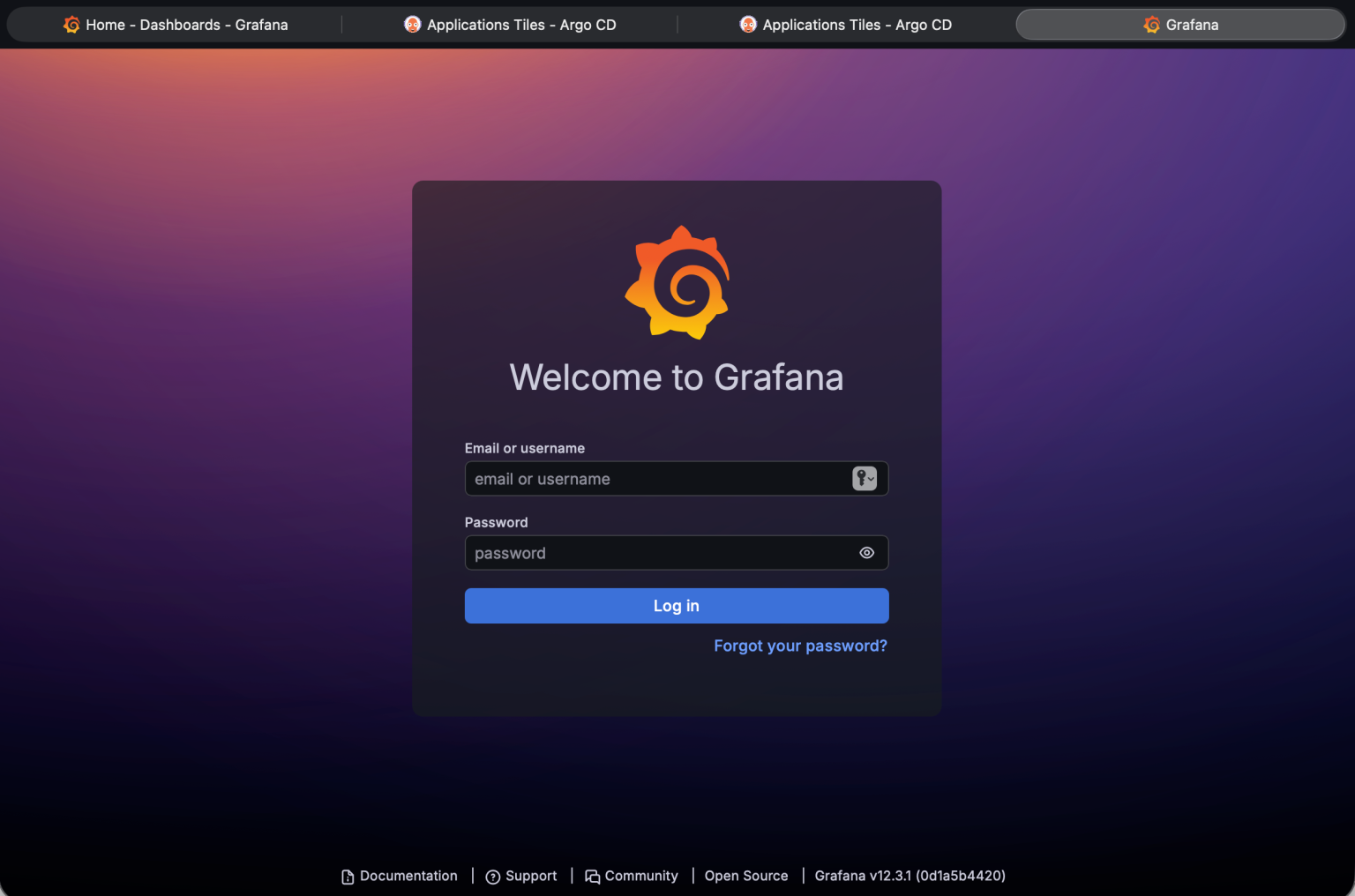Click the Community speech bubble icon
1355x896 pixels.
592,876
